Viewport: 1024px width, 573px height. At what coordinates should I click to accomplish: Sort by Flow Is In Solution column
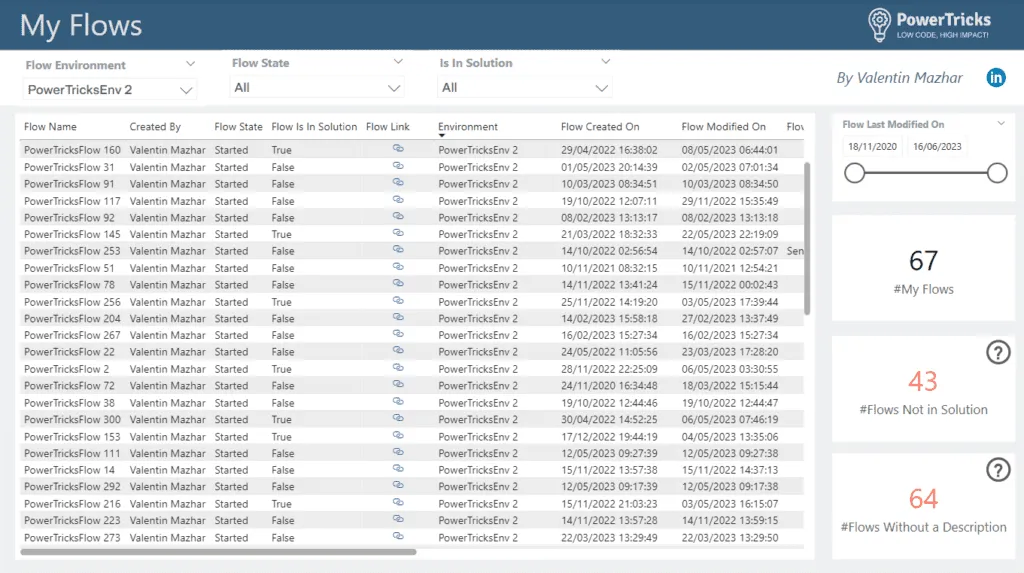pyautogui.click(x=314, y=127)
